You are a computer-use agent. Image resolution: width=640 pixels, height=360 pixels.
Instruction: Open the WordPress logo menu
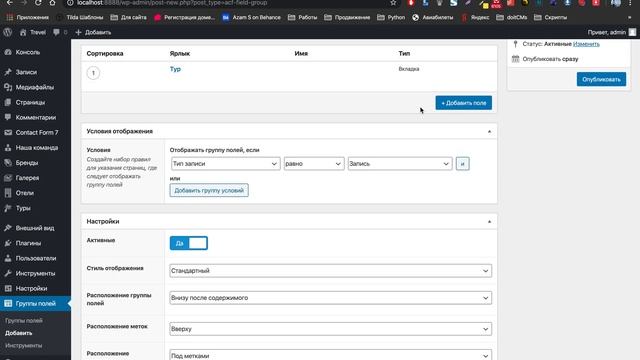(8, 32)
